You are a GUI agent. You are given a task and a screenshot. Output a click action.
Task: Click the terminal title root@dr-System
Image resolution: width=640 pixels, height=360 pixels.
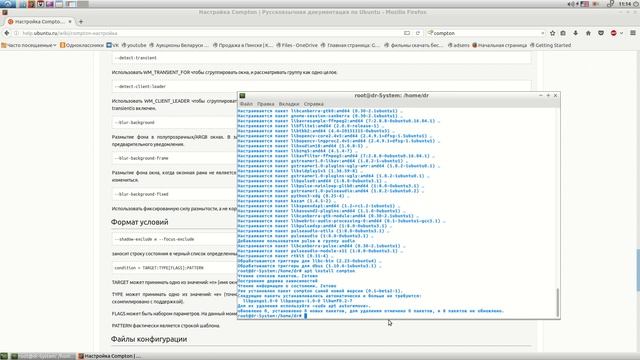click(x=391, y=96)
